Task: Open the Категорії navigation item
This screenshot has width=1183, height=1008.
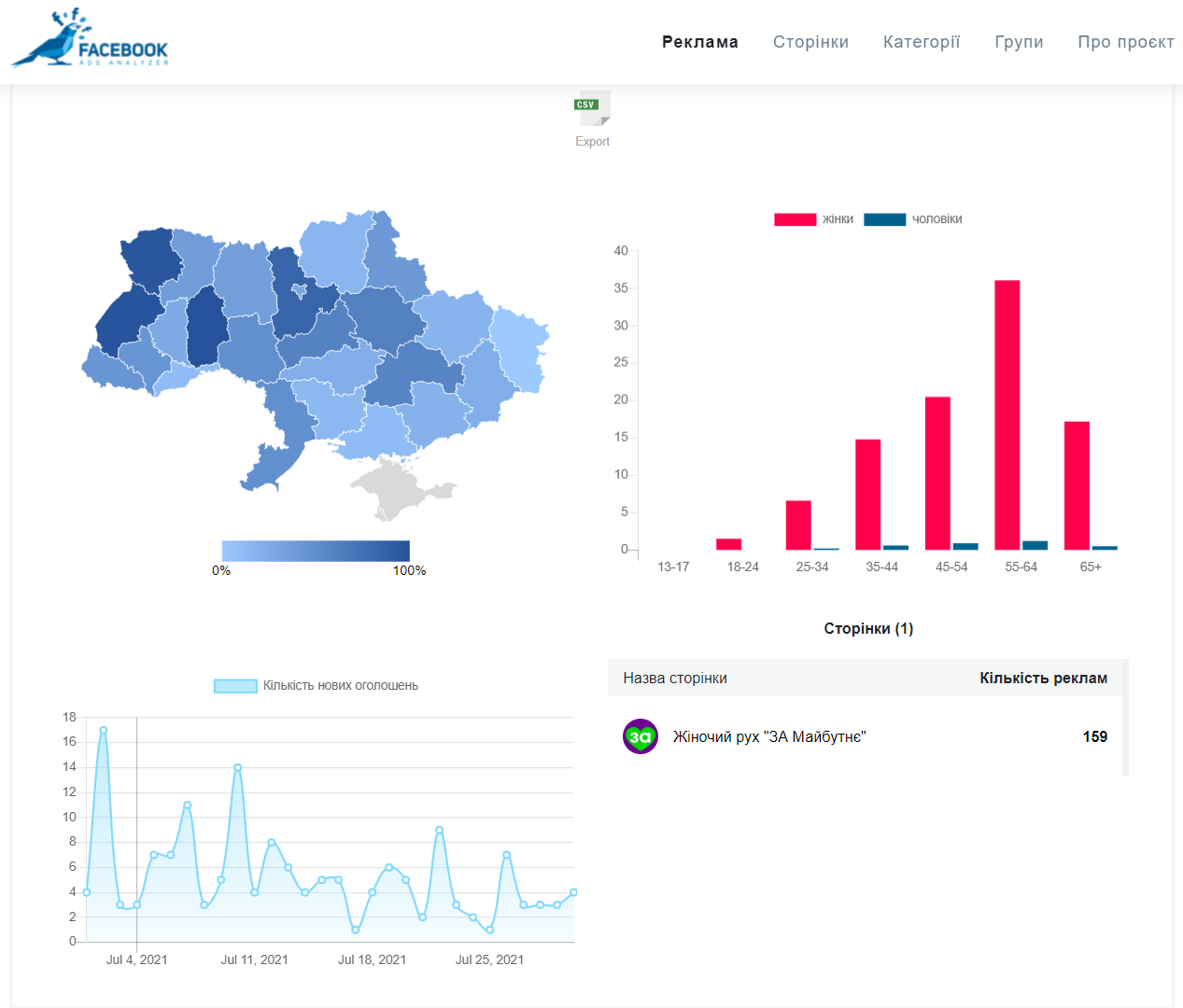Action: pos(921,42)
